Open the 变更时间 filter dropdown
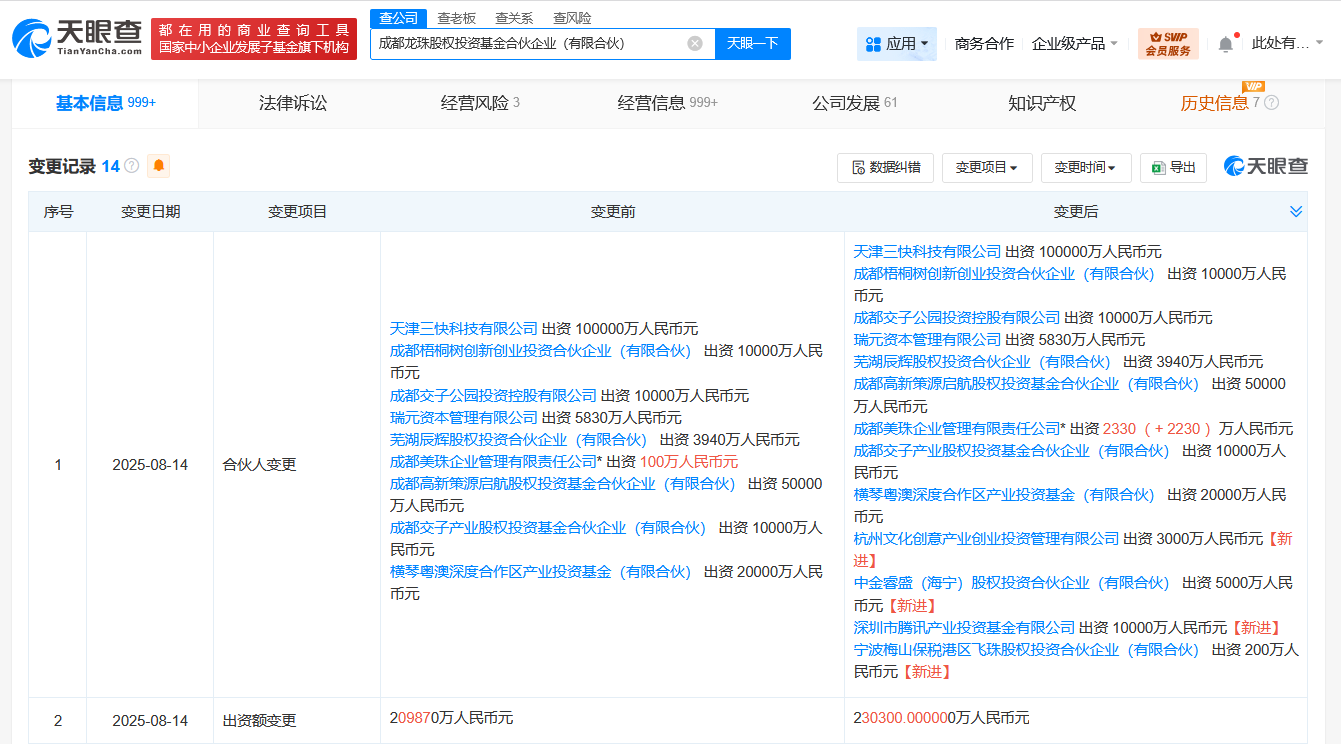1341x744 pixels. [x=1086, y=167]
